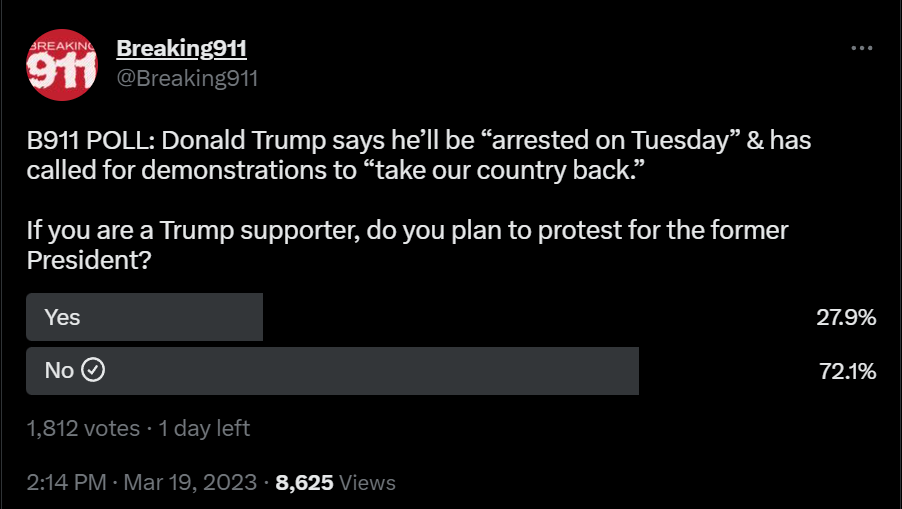902x509 pixels.
Task: Click the checkmark icon beside No
Action: (93, 371)
